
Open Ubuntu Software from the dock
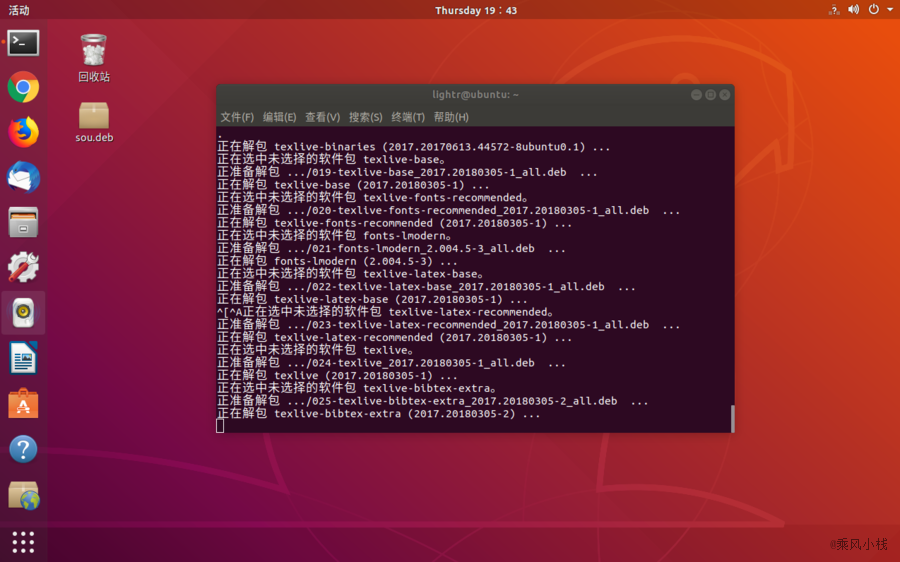[23, 404]
